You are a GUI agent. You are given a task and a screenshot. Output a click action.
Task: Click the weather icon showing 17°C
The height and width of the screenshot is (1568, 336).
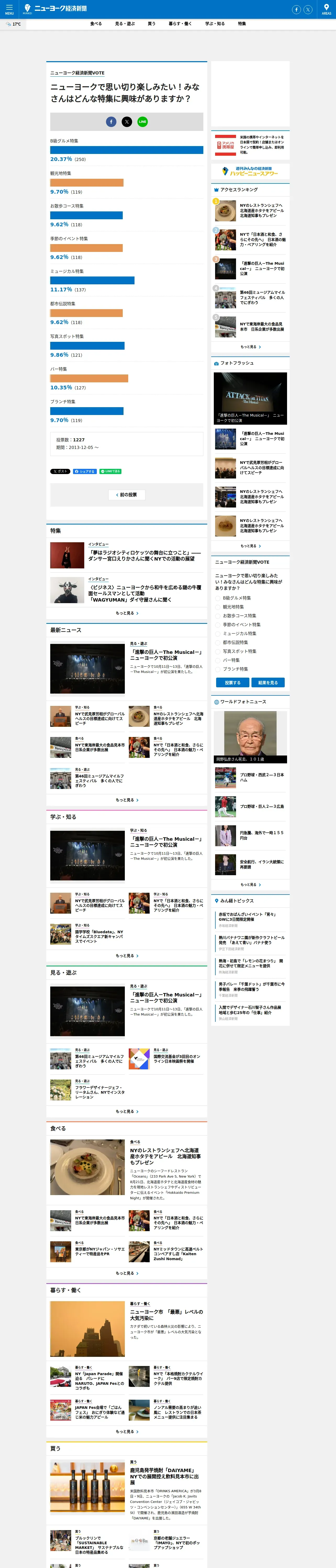[x=9, y=24]
